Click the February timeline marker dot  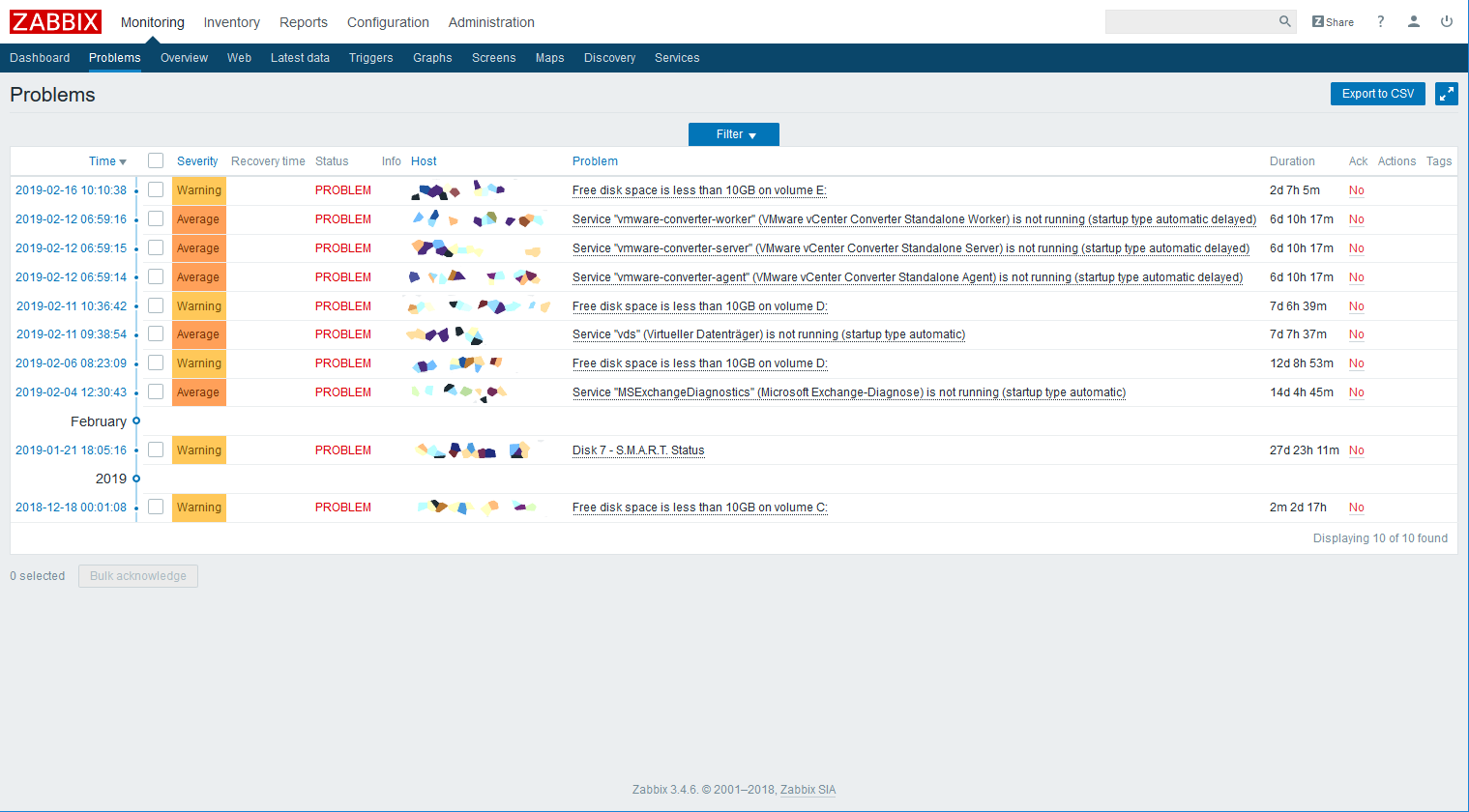click(x=136, y=421)
